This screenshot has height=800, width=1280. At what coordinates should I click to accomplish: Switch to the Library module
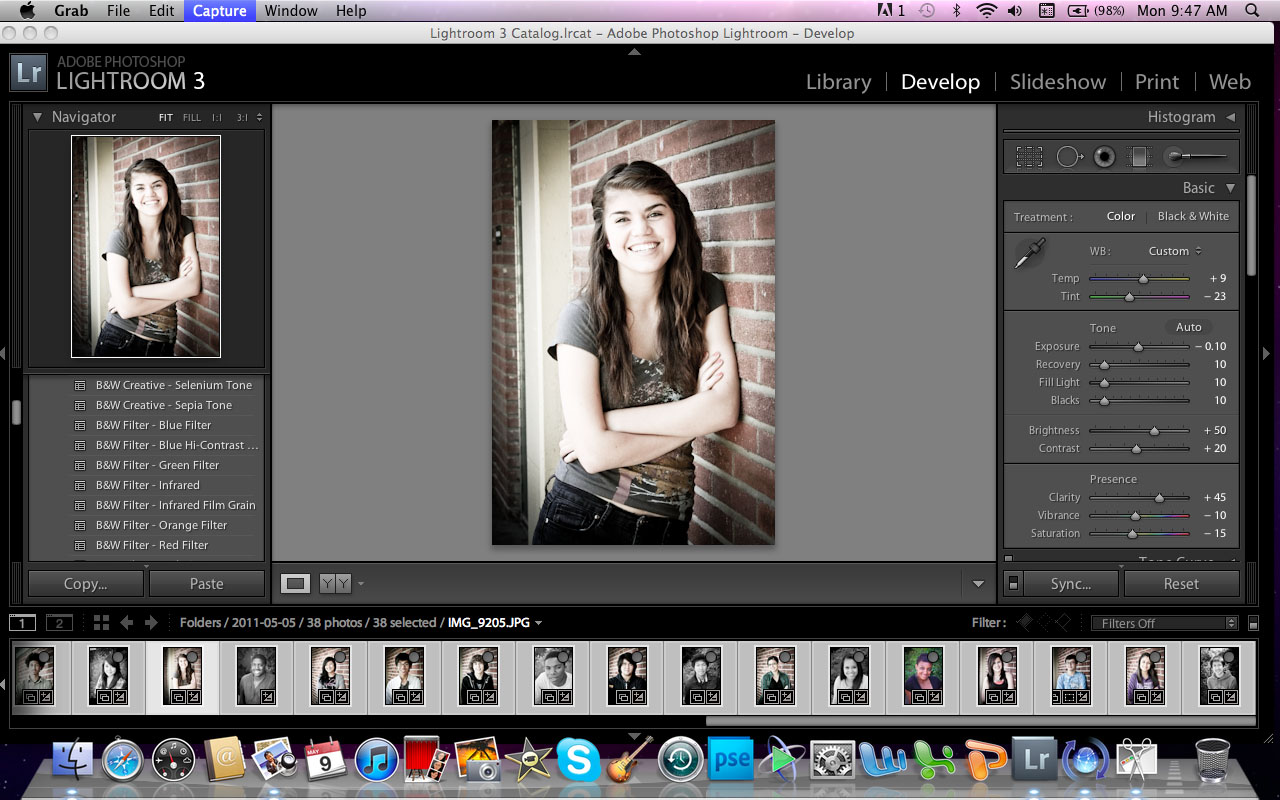(838, 82)
